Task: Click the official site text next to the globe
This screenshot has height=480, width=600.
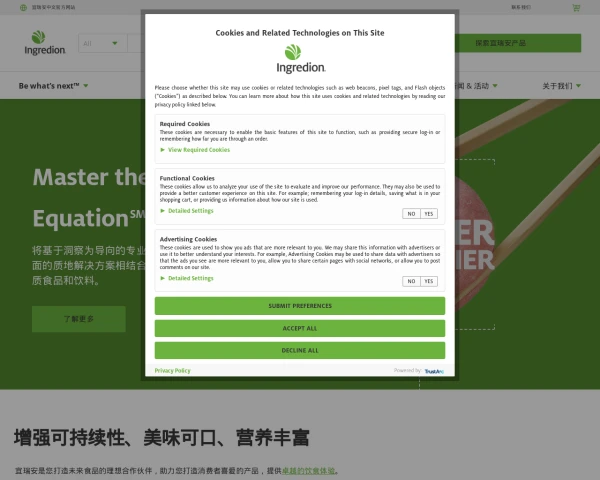Action: point(53,7)
